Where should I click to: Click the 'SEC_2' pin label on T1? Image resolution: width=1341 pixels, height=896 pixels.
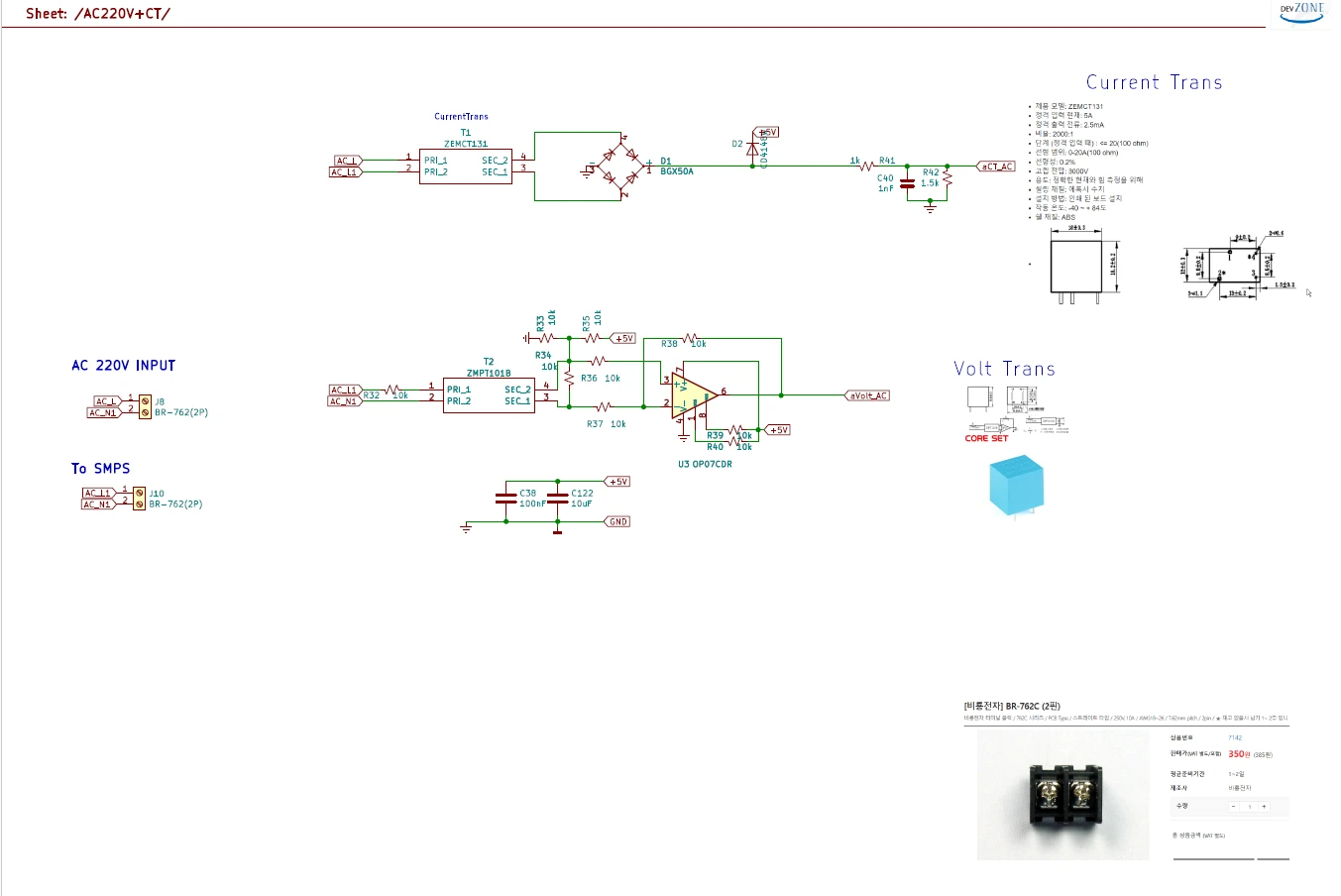tap(495, 161)
